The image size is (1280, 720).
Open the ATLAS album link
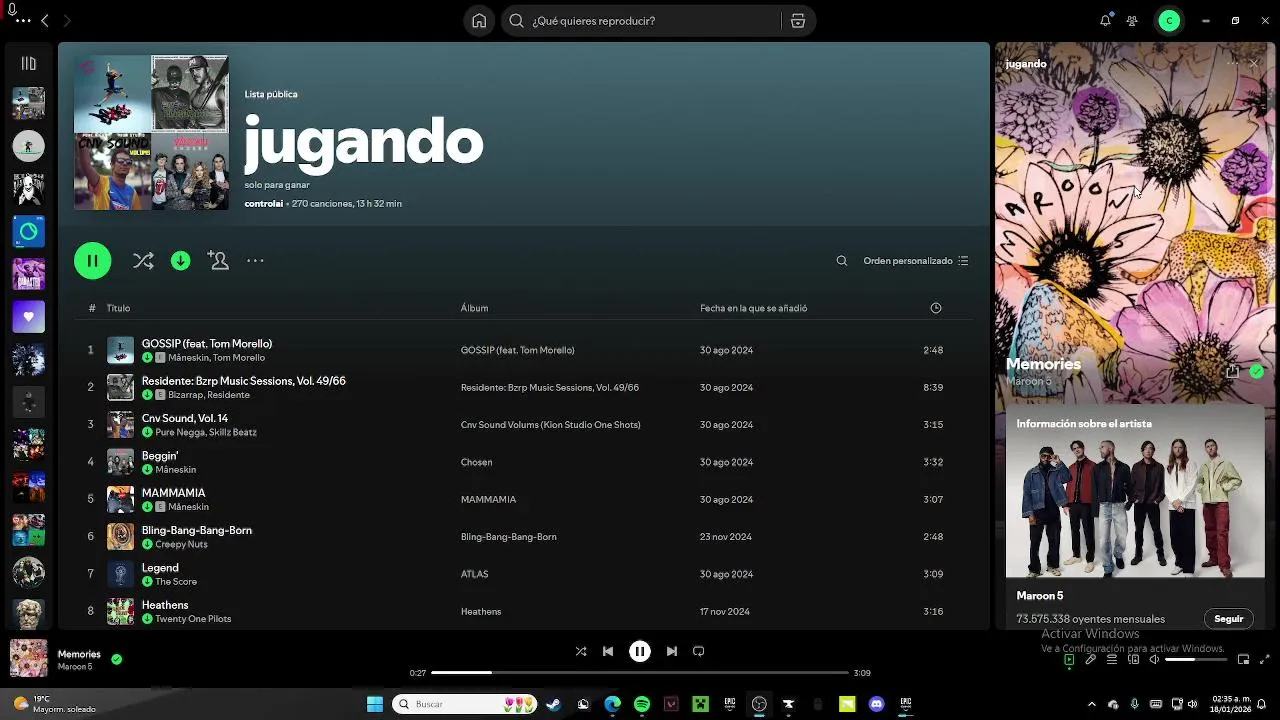pos(474,574)
